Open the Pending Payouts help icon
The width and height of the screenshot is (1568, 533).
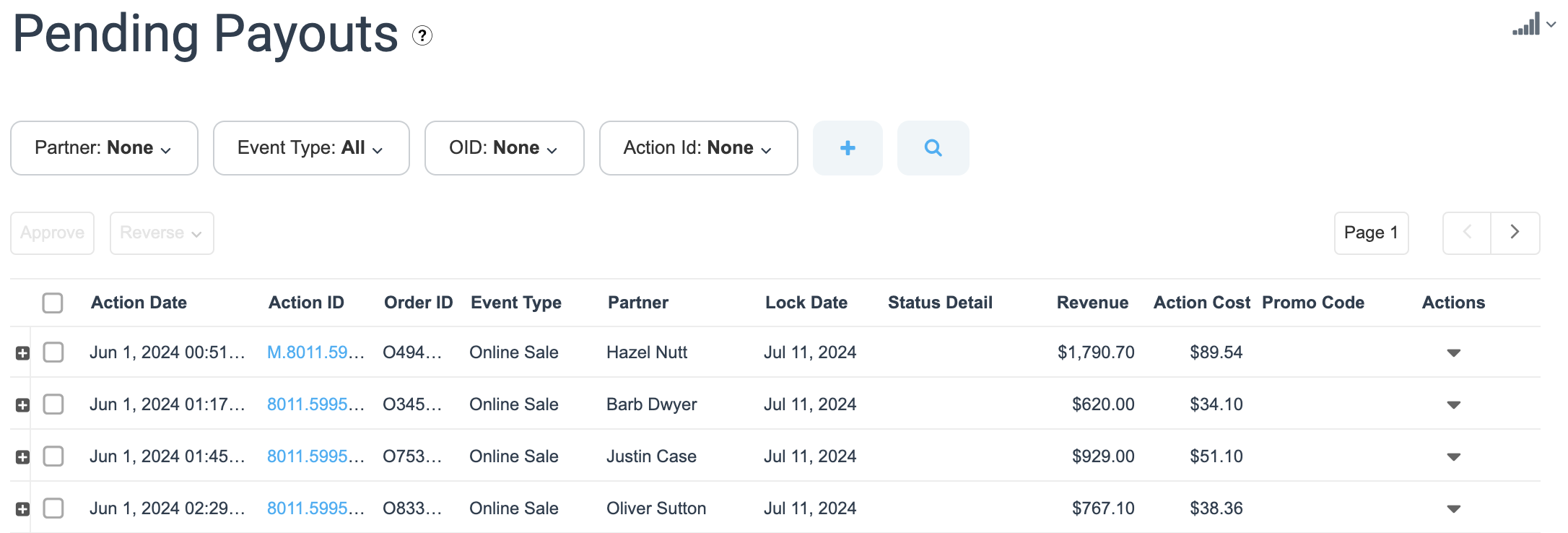(x=422, y=35)
